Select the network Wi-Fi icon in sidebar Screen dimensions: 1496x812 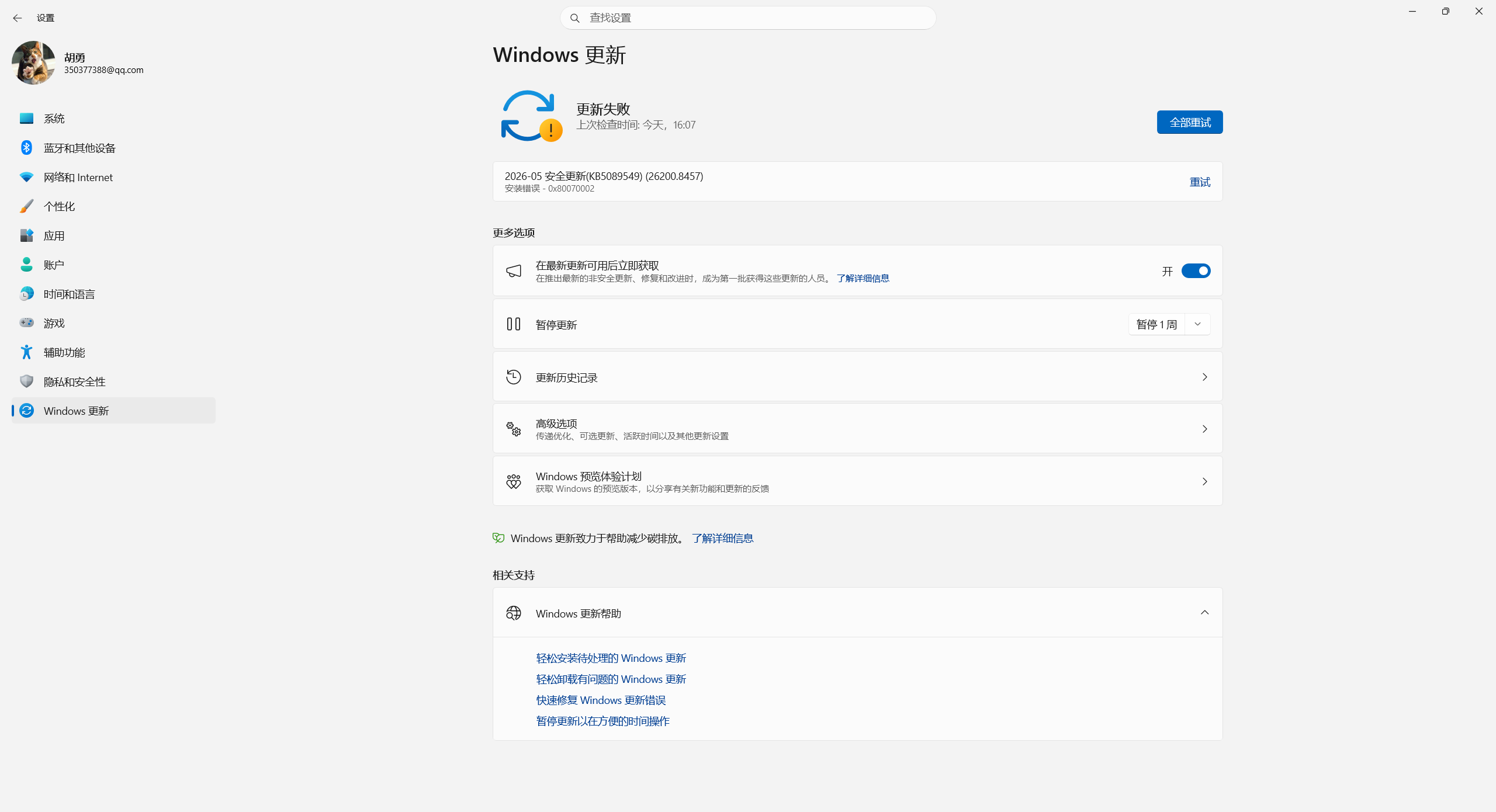coord(26,177)
